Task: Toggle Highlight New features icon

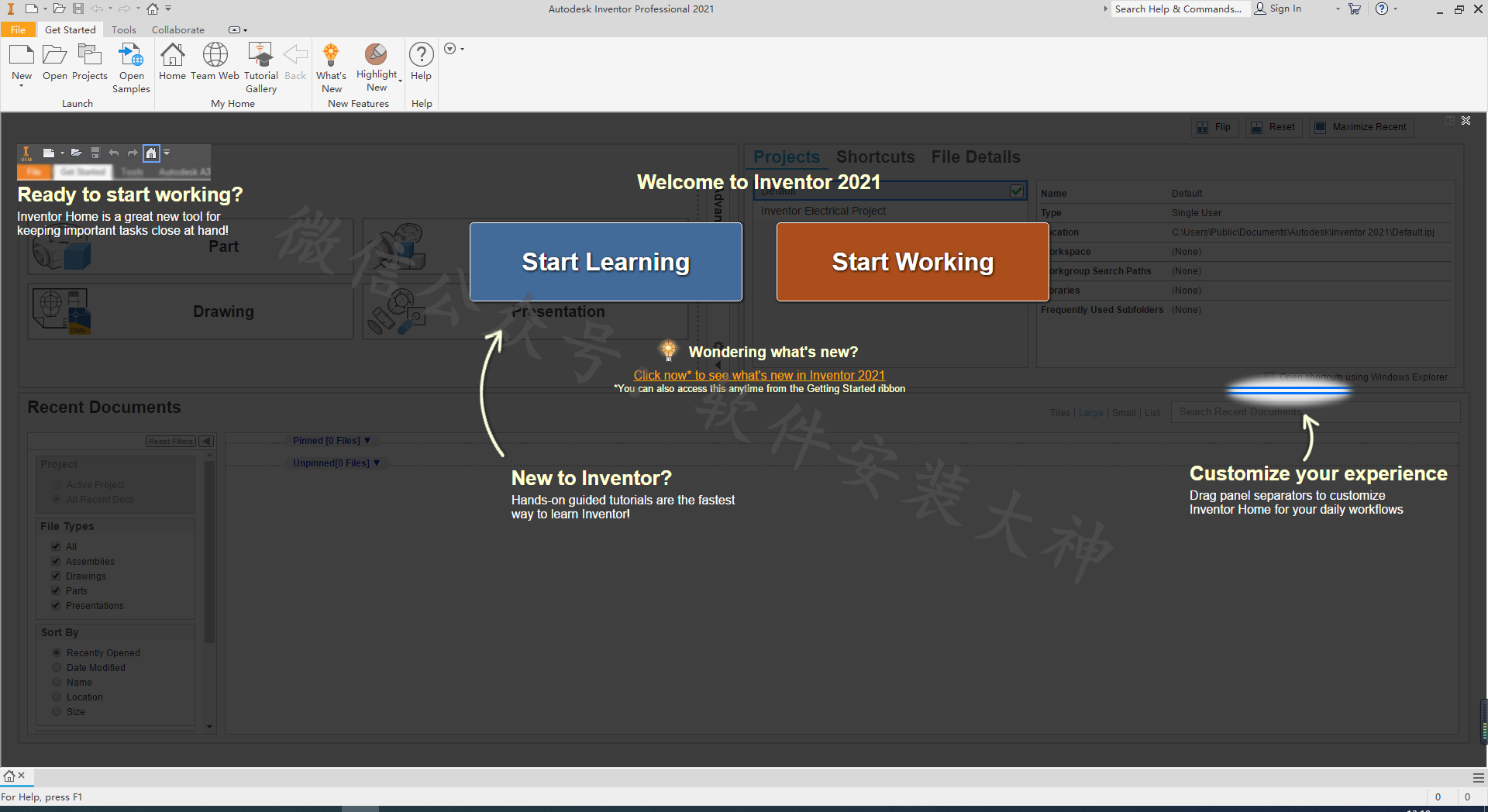Action: pos(376,54)
